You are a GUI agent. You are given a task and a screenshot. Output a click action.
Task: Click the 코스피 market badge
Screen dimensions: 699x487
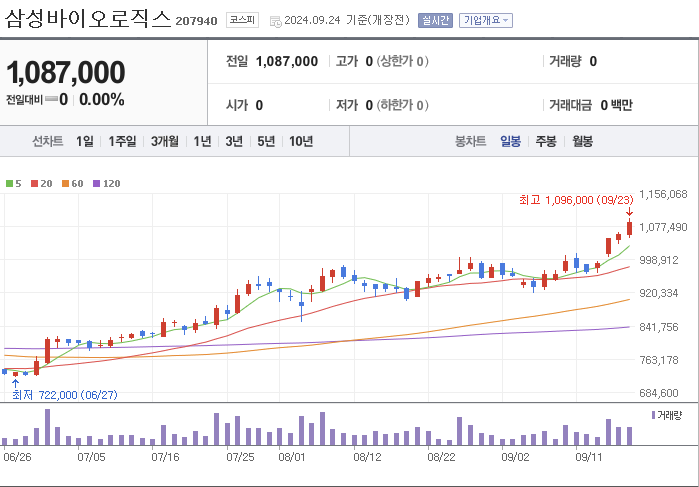click(x=241, y=19)
